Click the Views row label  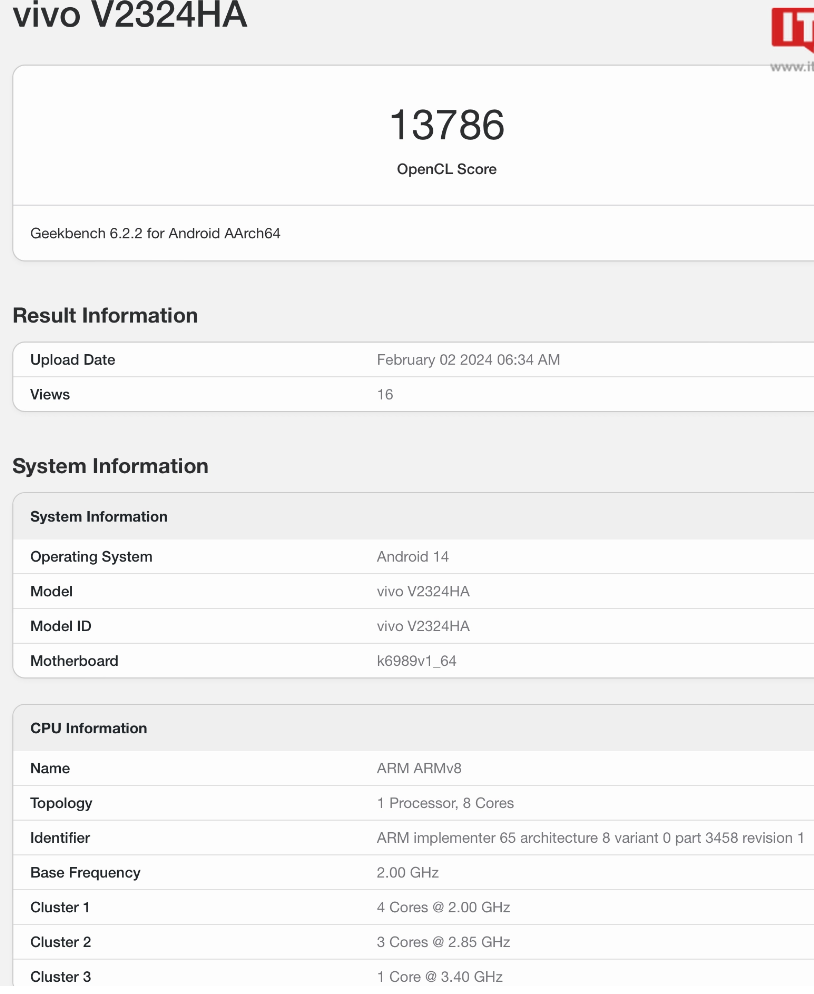pyautogui.click(x=50, y=394)
